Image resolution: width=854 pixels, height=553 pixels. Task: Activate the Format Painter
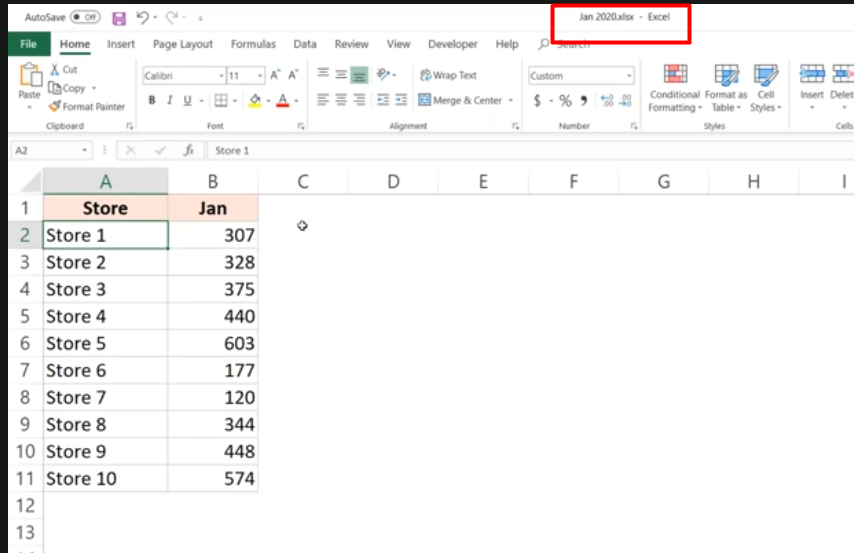point(87,107)
